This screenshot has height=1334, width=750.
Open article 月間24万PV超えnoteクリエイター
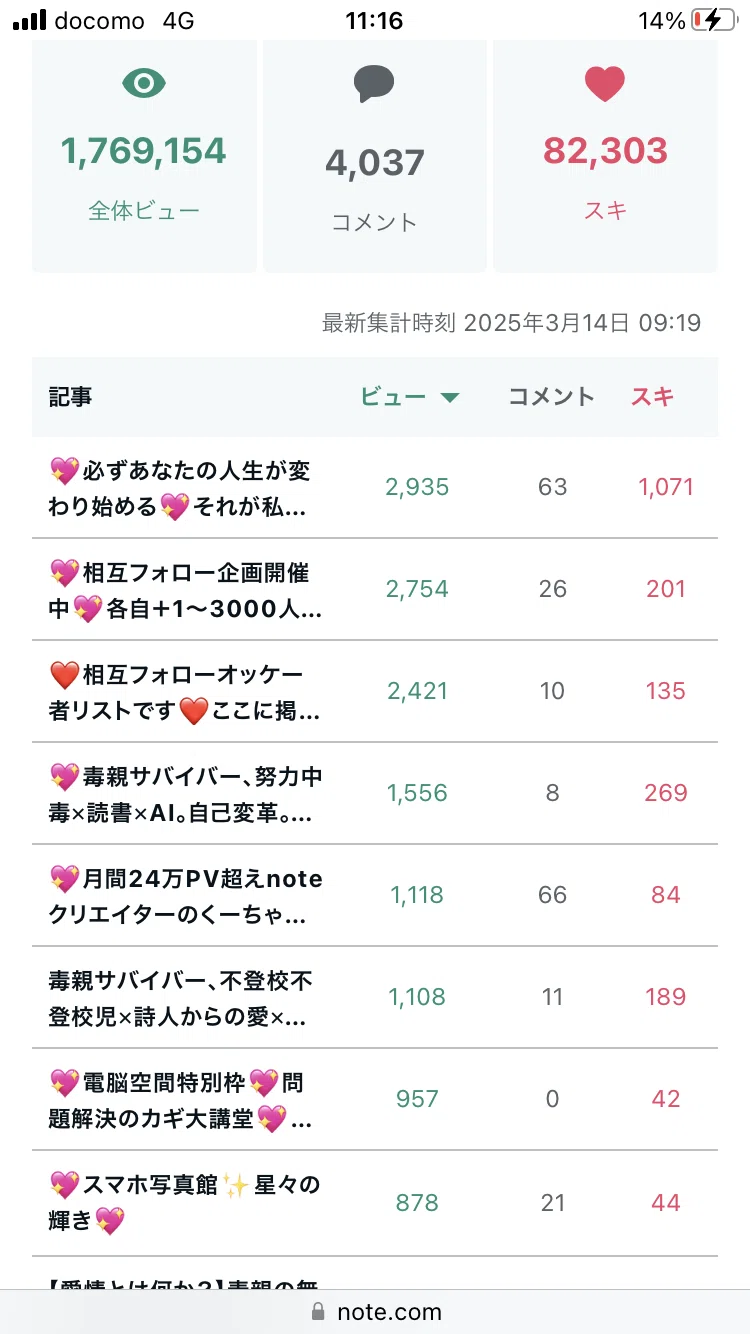[x=187, y=896]
